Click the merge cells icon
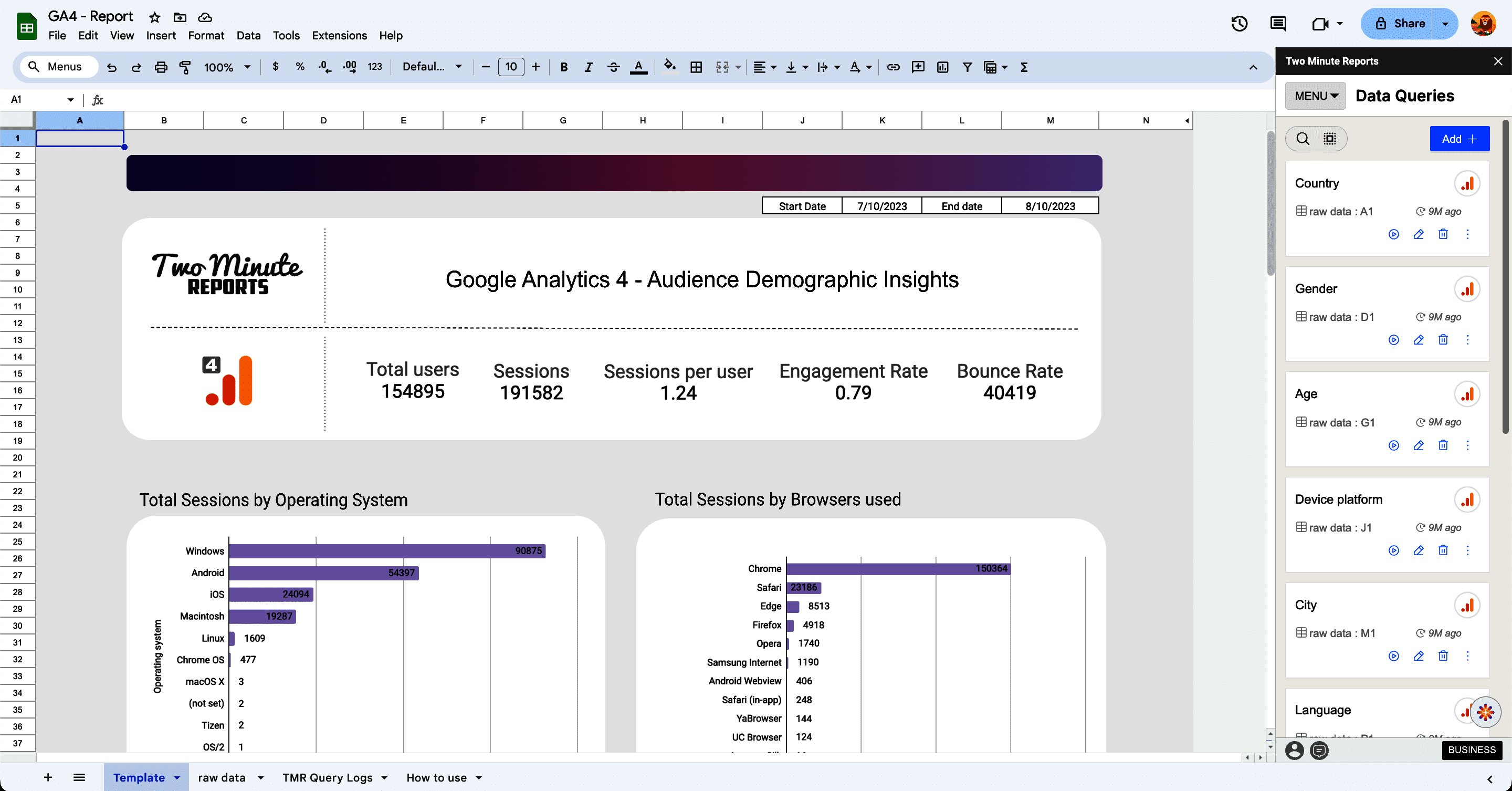Image resolution: width=1512 pixels, height=791 pixels. point(722,67)
